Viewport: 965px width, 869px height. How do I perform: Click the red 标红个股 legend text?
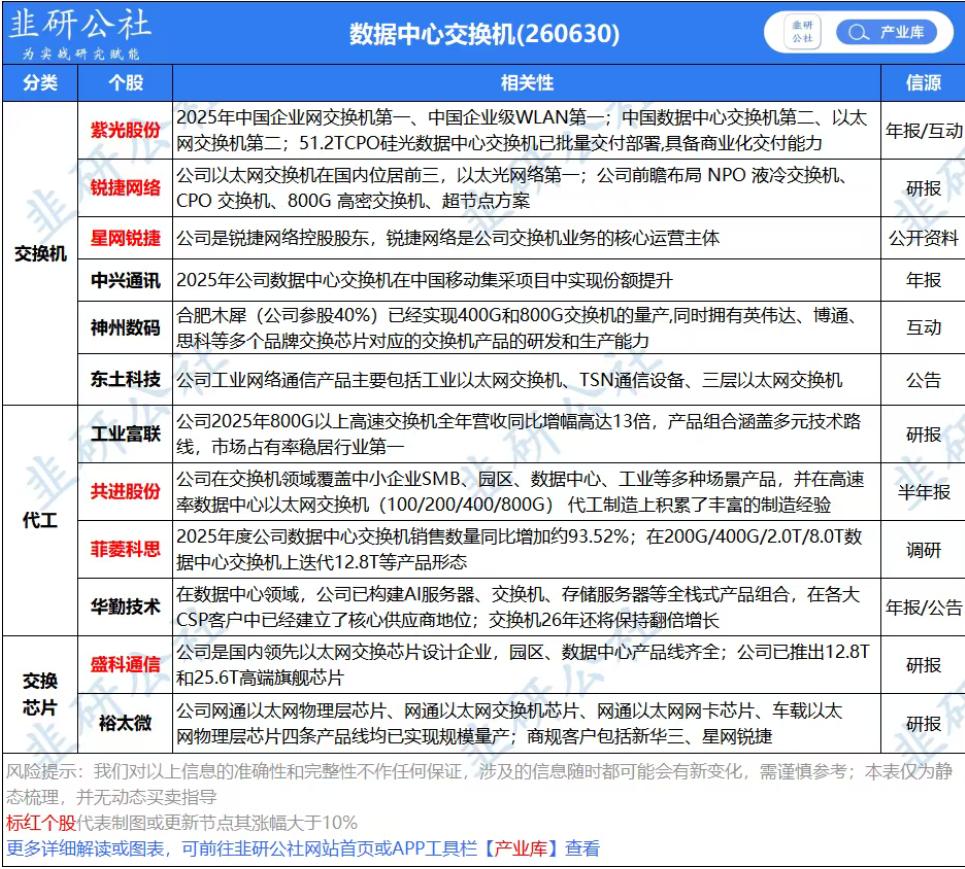tap(41, 822)
